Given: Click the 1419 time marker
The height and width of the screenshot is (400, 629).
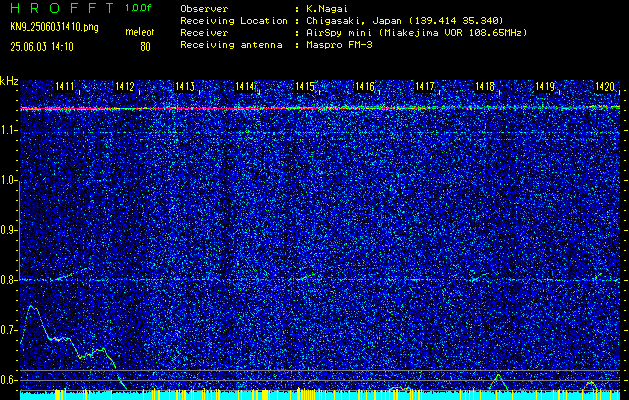Looking at the screenshot, I should pyautogui.click(x=545, y=86).
